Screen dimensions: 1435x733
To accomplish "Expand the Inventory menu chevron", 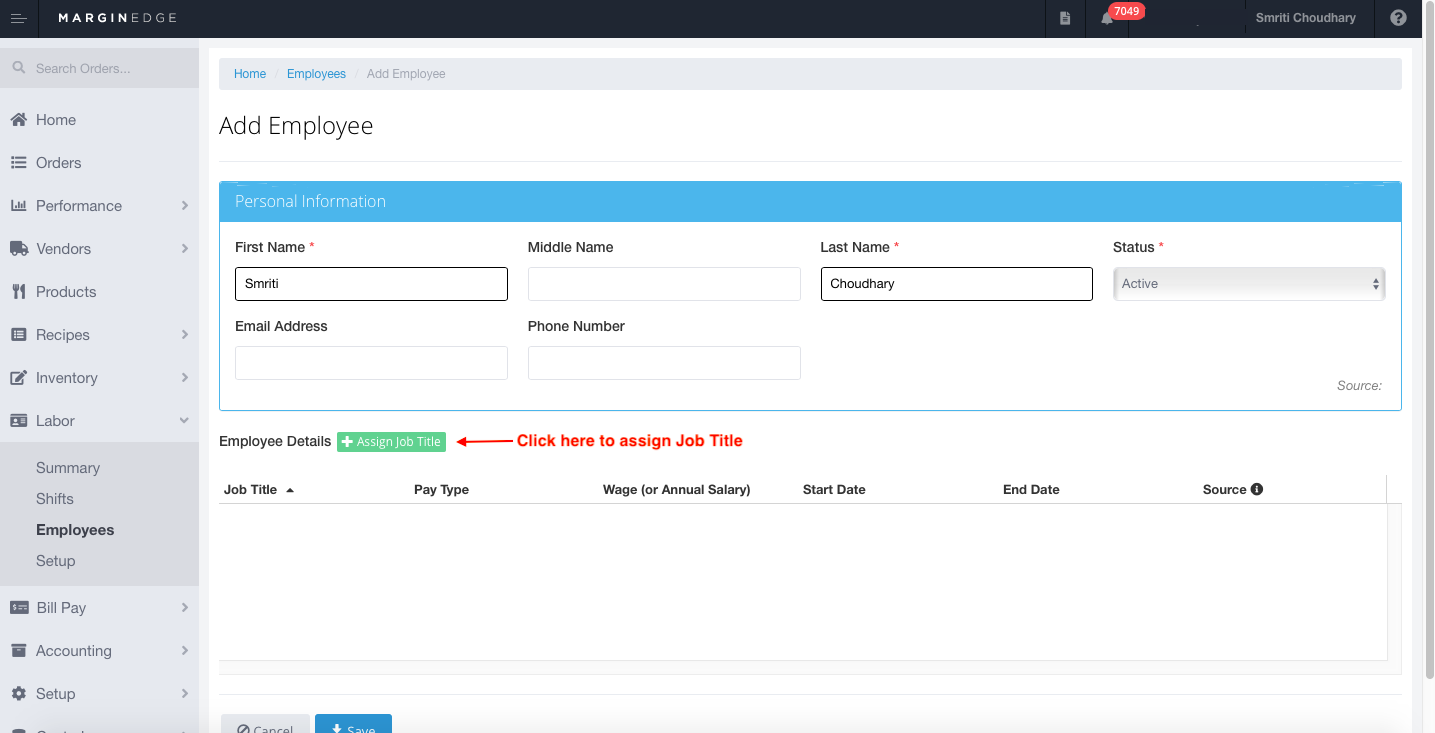I will (185, 378).
